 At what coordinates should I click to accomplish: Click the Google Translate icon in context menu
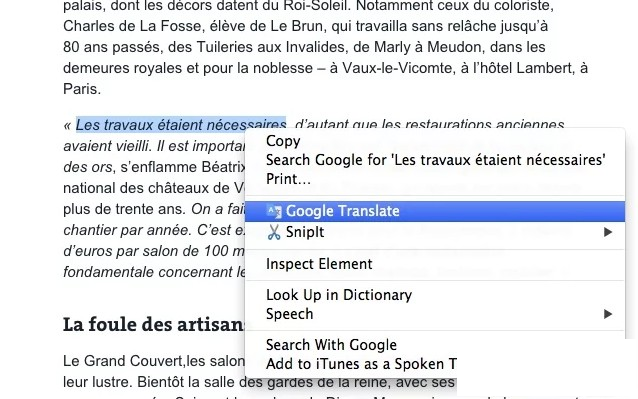[274, 211]
